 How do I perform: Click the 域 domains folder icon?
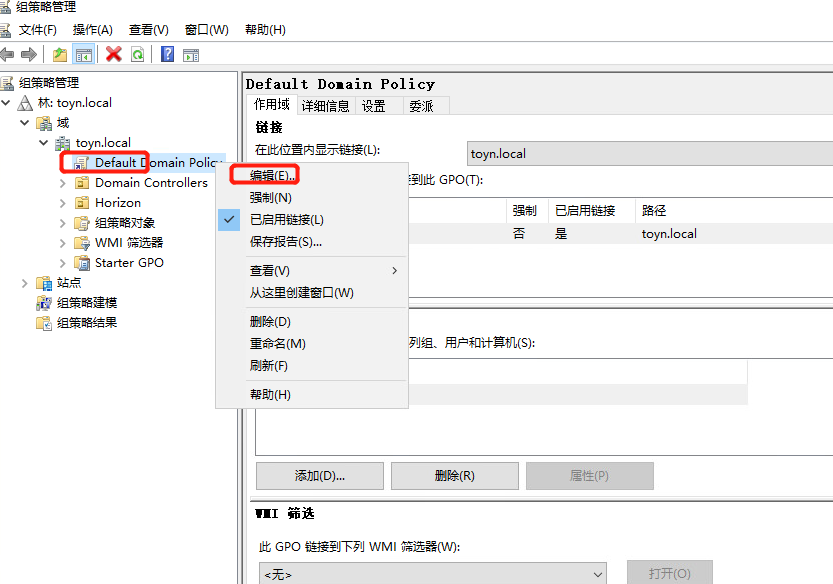[x=44, y=123]
